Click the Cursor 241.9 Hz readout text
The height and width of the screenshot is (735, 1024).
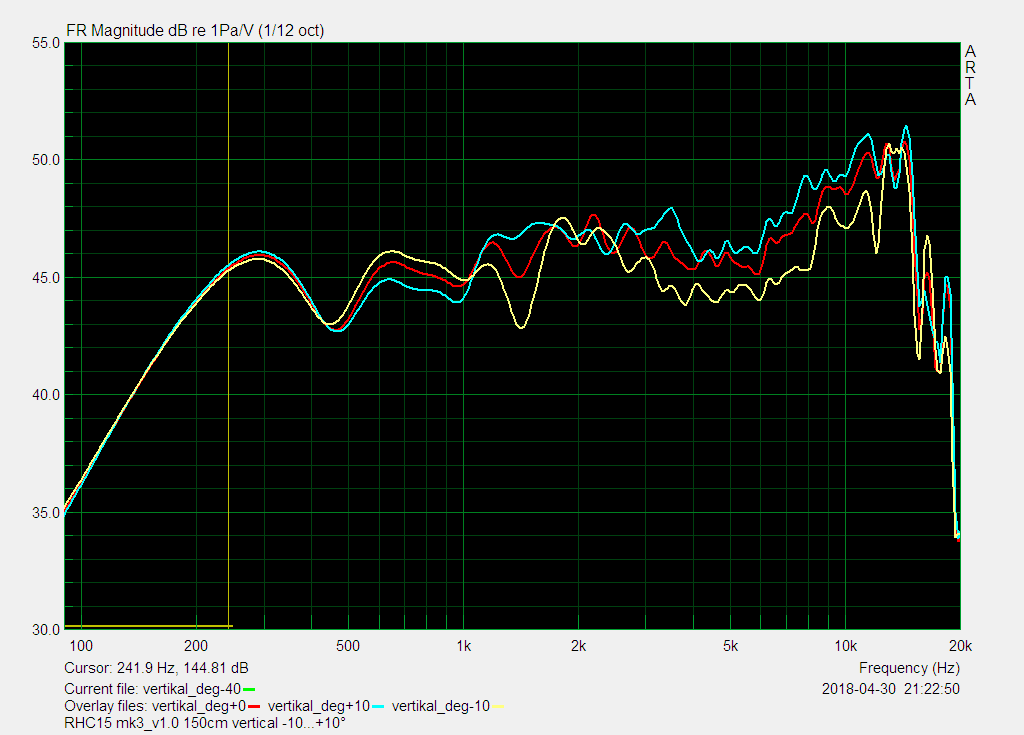[156, 668]
